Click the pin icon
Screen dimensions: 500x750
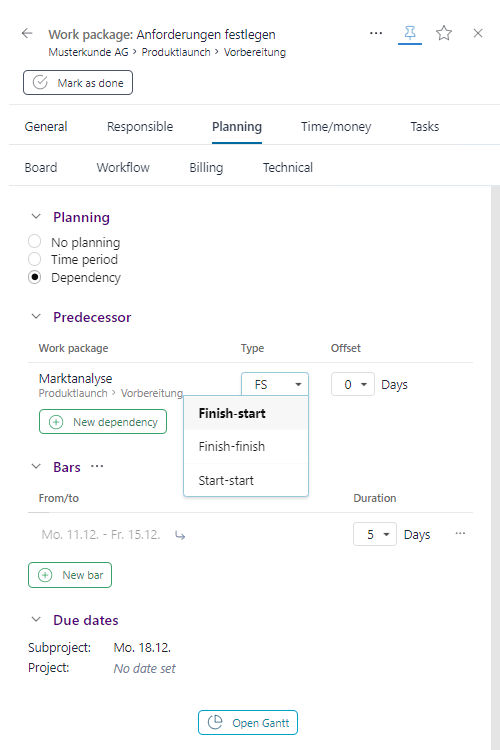click(x=410, y=33)
